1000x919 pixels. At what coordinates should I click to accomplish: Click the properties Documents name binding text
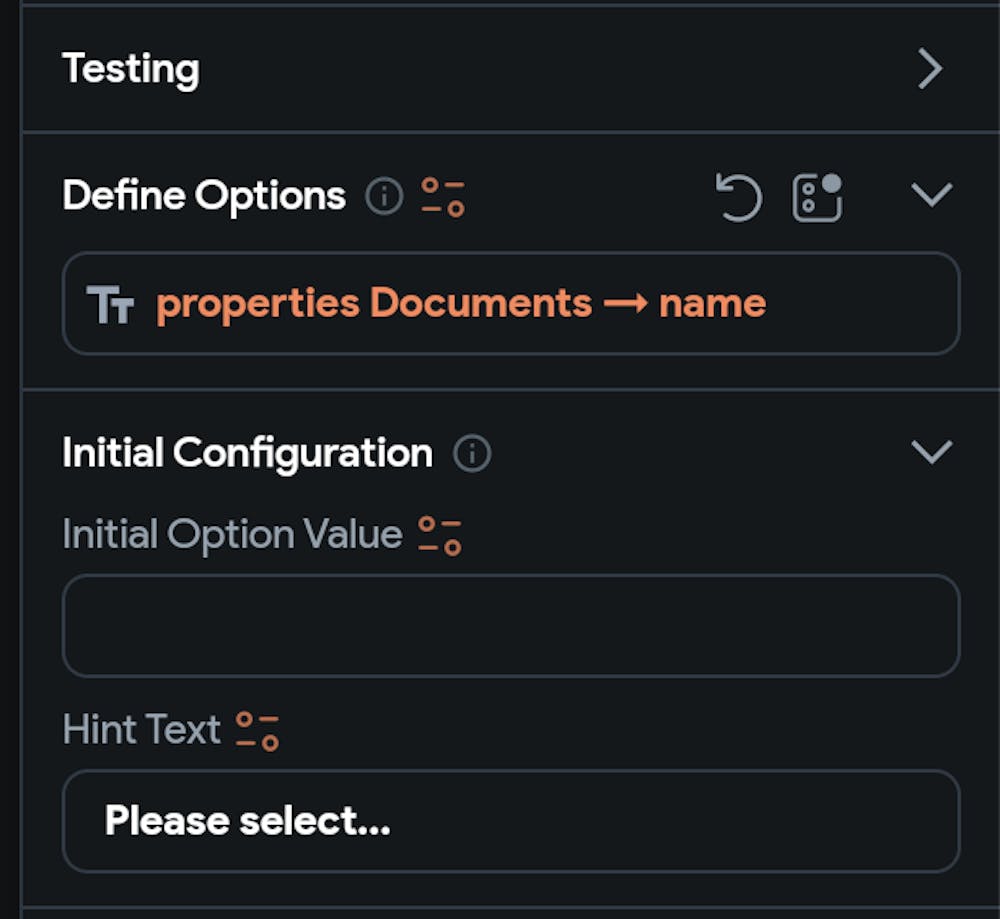(461, 303)
